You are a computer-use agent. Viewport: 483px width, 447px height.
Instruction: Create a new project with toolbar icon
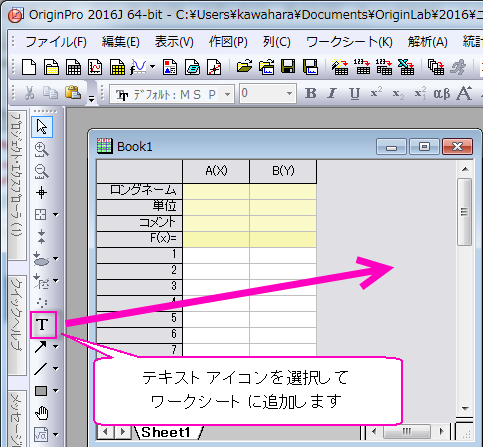[x=29, y=67]
